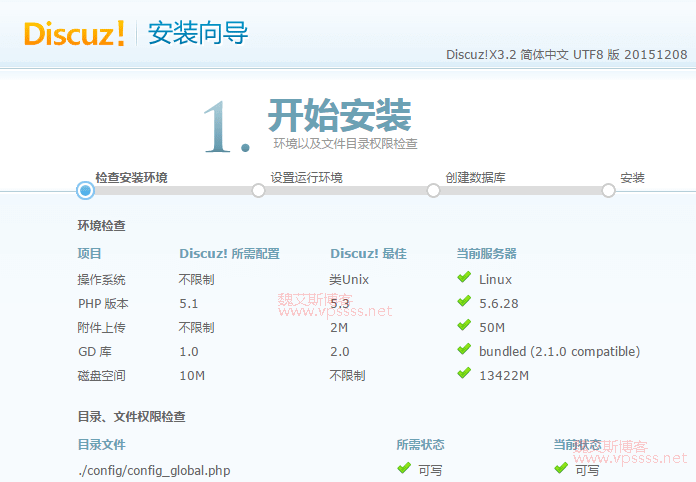Image resolution: width=696 pixels, height=482 pixels.
Task: Go to the 创建数据库 step label
Action: [x=475, y=178]
